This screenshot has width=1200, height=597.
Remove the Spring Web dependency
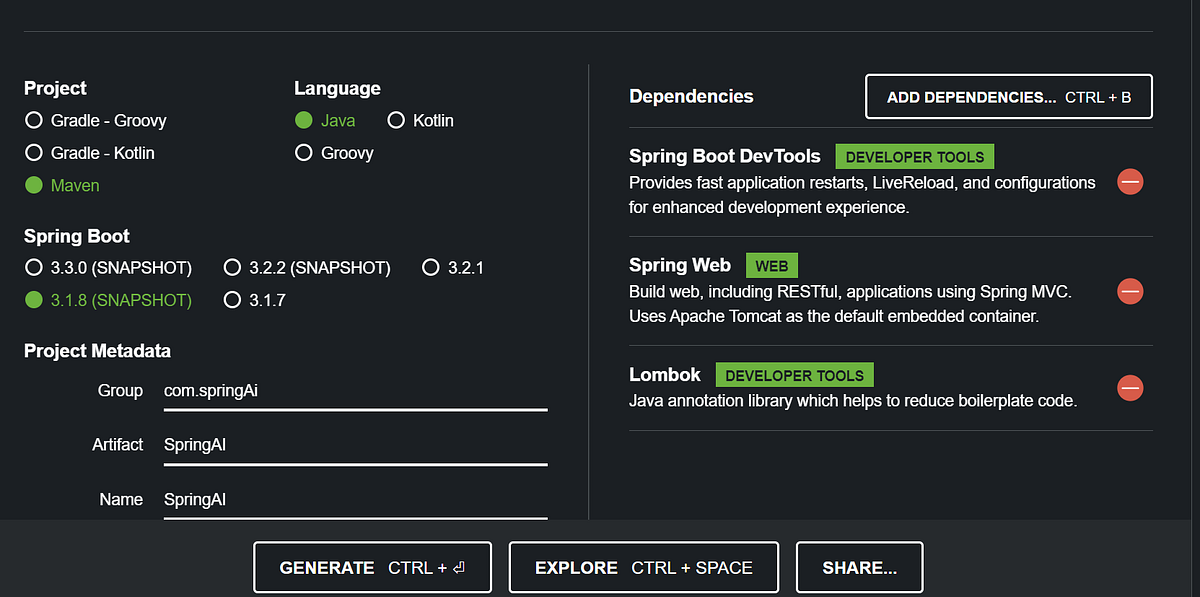(x=1130, y=291)
